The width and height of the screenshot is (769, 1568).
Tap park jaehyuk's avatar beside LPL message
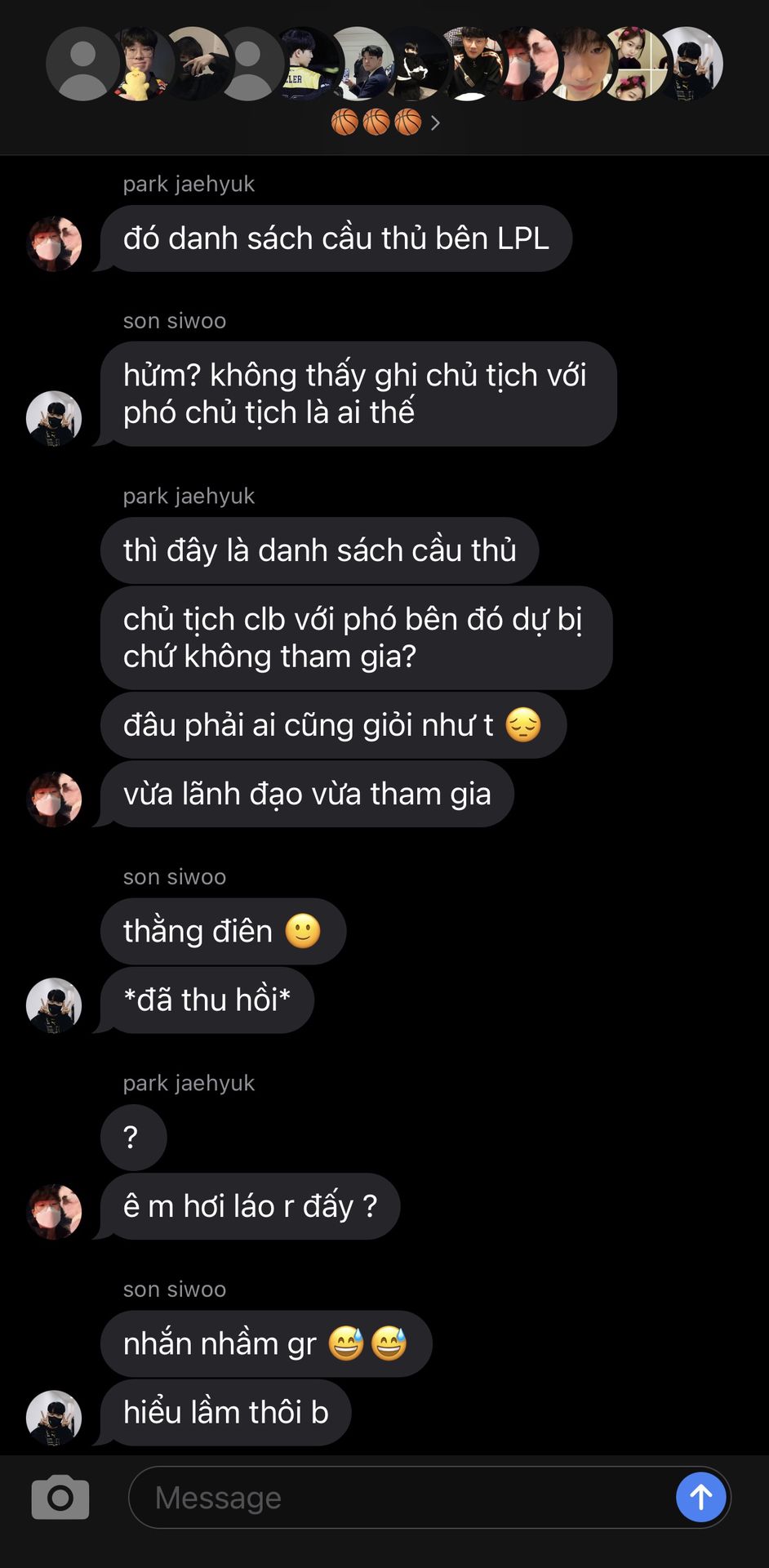[x=54, y=243]
